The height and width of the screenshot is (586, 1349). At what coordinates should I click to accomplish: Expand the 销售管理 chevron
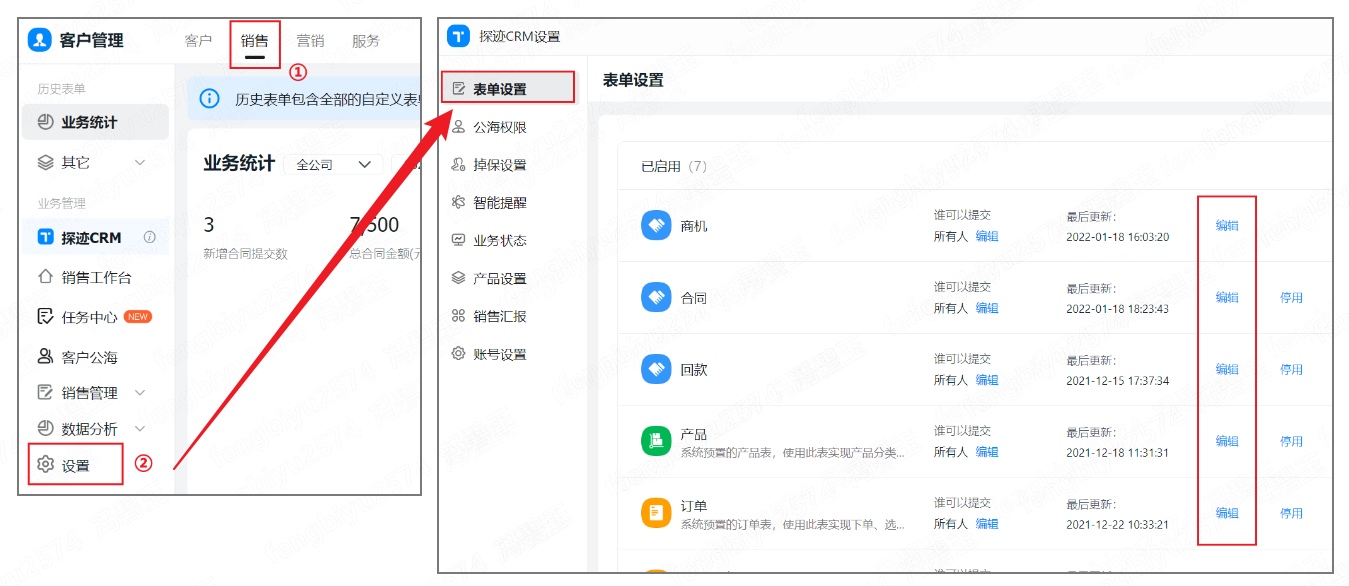click(x=139, y=393)
